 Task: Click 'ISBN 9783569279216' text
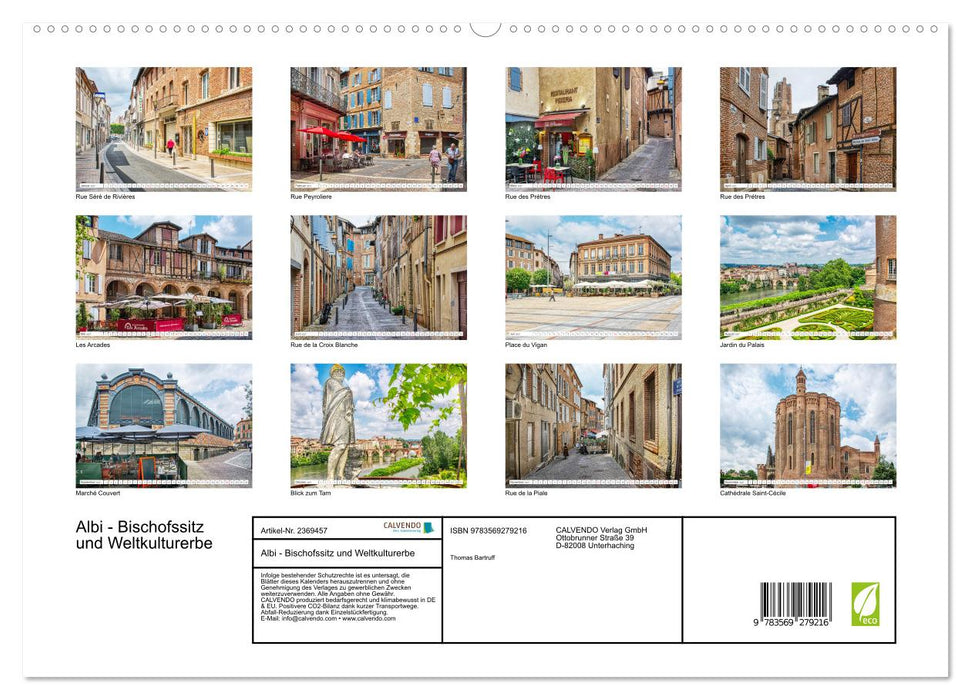(x=488, y=531)
